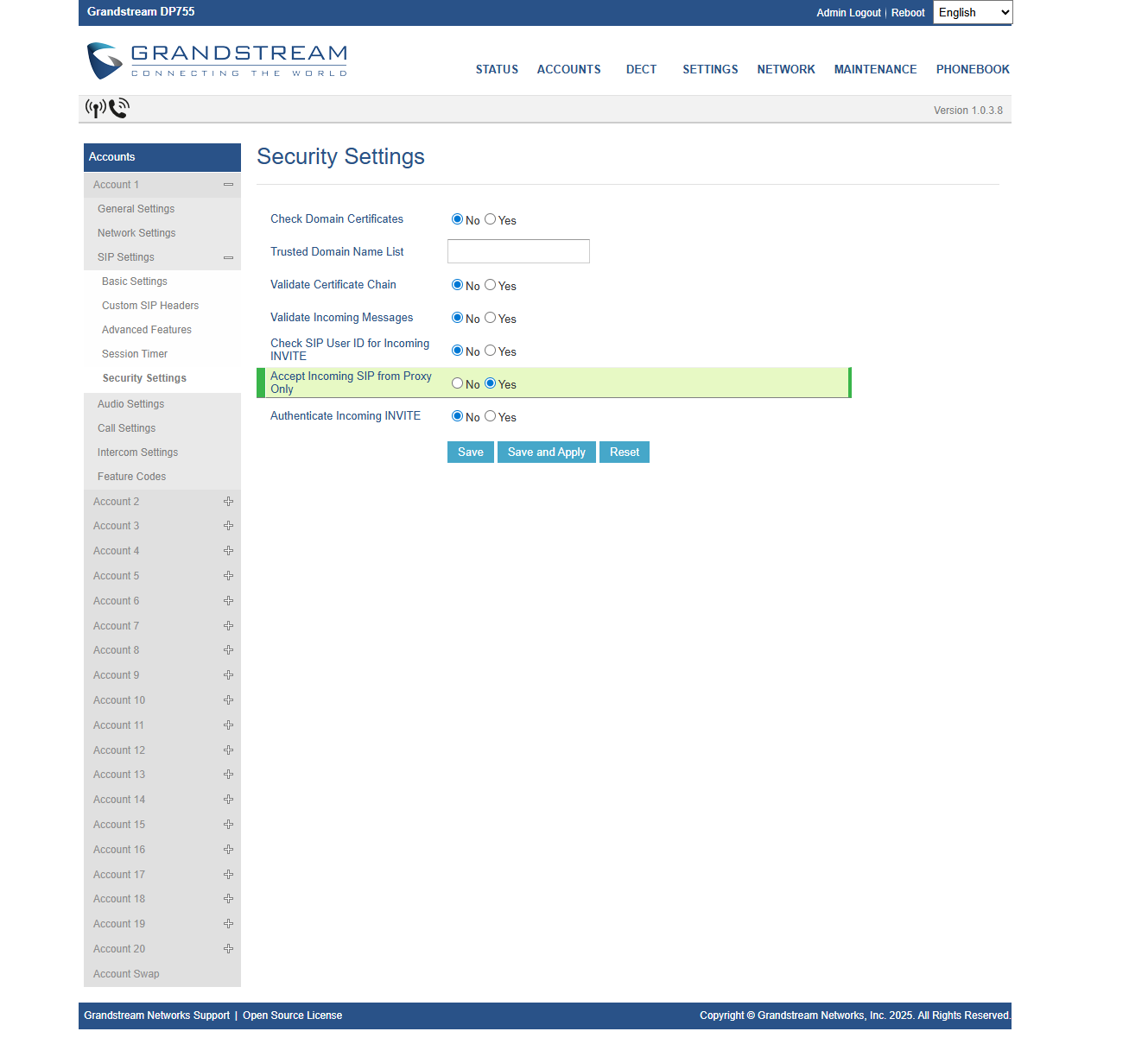1148x1063 pixels.
Task: Open Audio Settings in the sidebar
Action: coord(130,404)
